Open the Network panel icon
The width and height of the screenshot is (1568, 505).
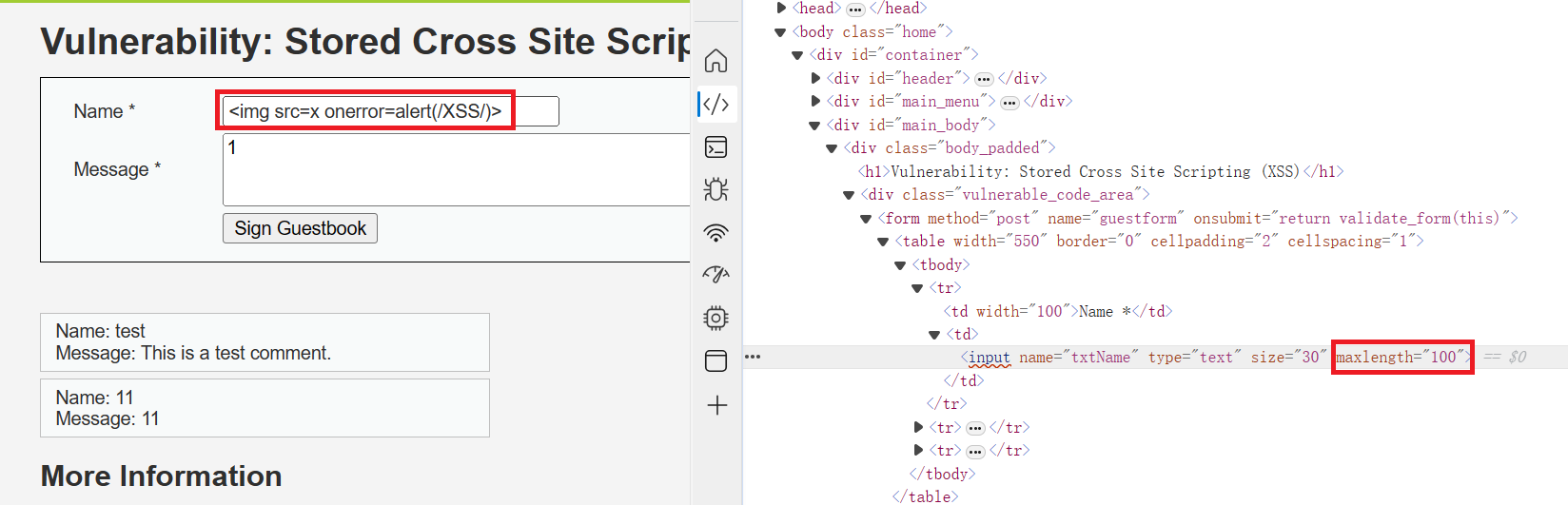715,232
